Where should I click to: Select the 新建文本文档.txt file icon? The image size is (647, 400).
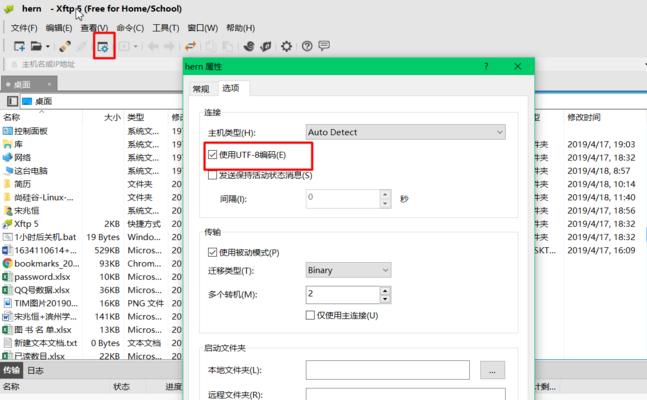coord(7,343)
